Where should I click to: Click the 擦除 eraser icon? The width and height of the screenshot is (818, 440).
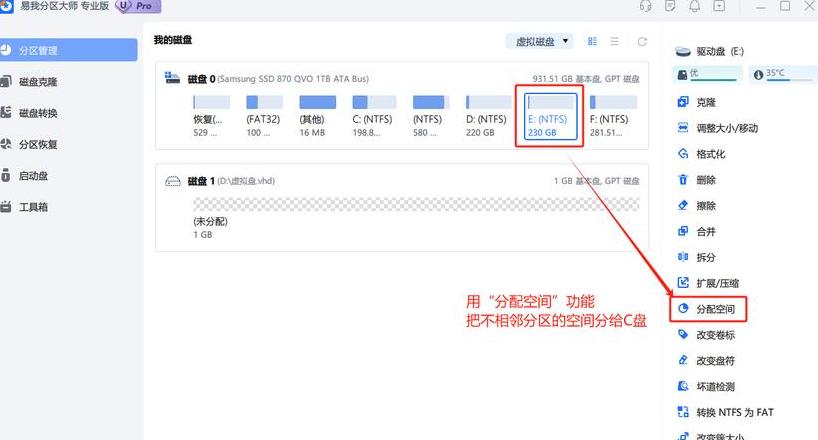[683, 205]
